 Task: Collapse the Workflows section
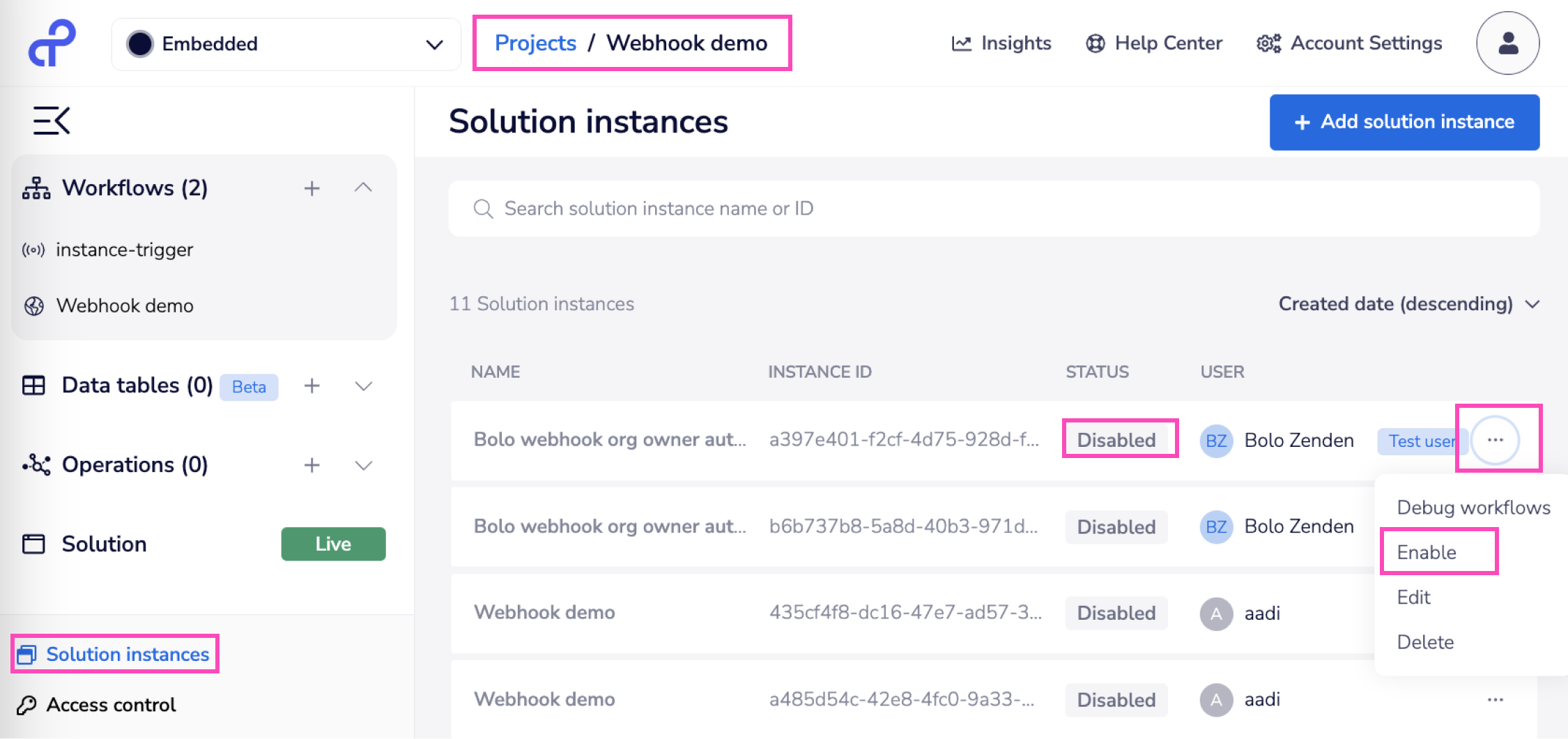(363, 188)
